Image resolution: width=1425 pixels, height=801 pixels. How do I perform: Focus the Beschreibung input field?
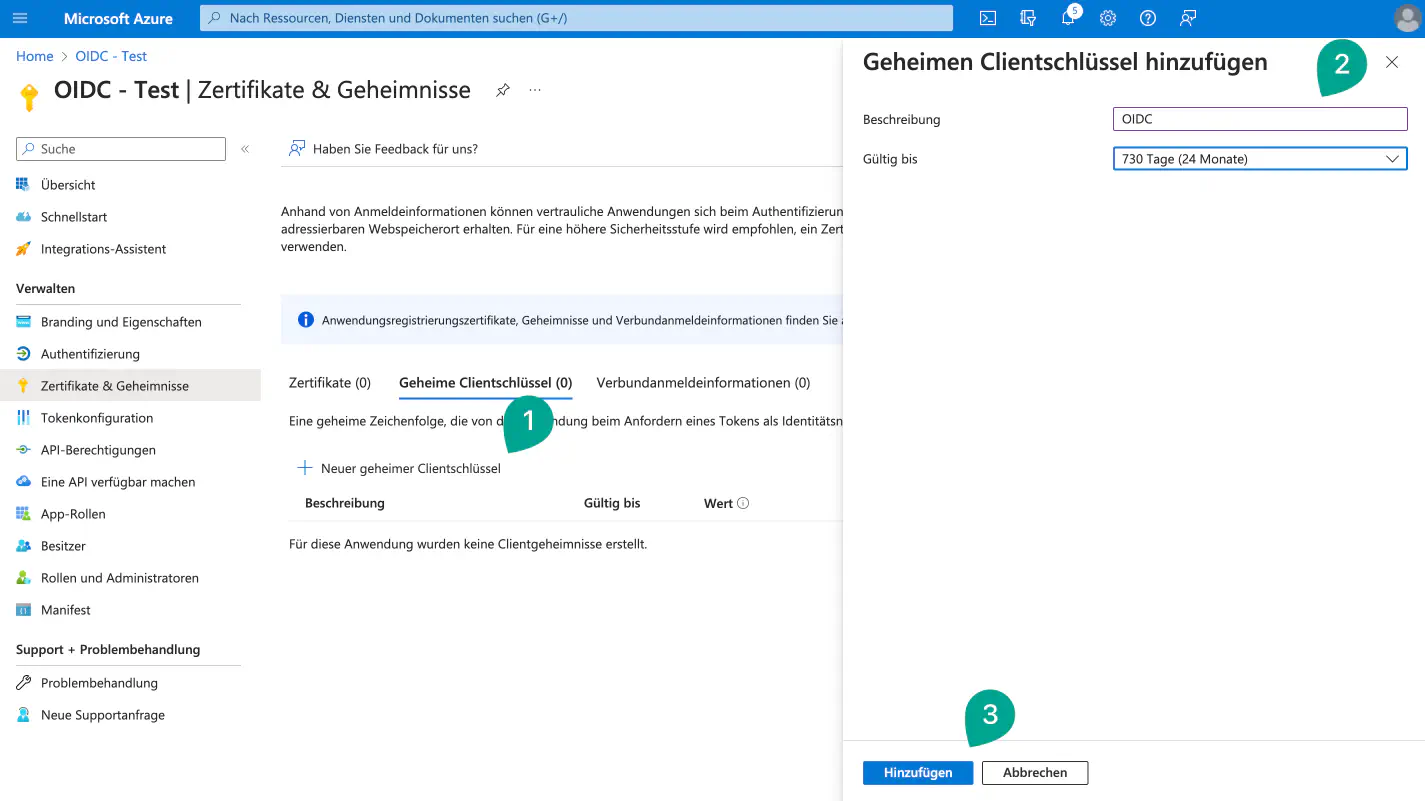click(x=1260, y=119)
